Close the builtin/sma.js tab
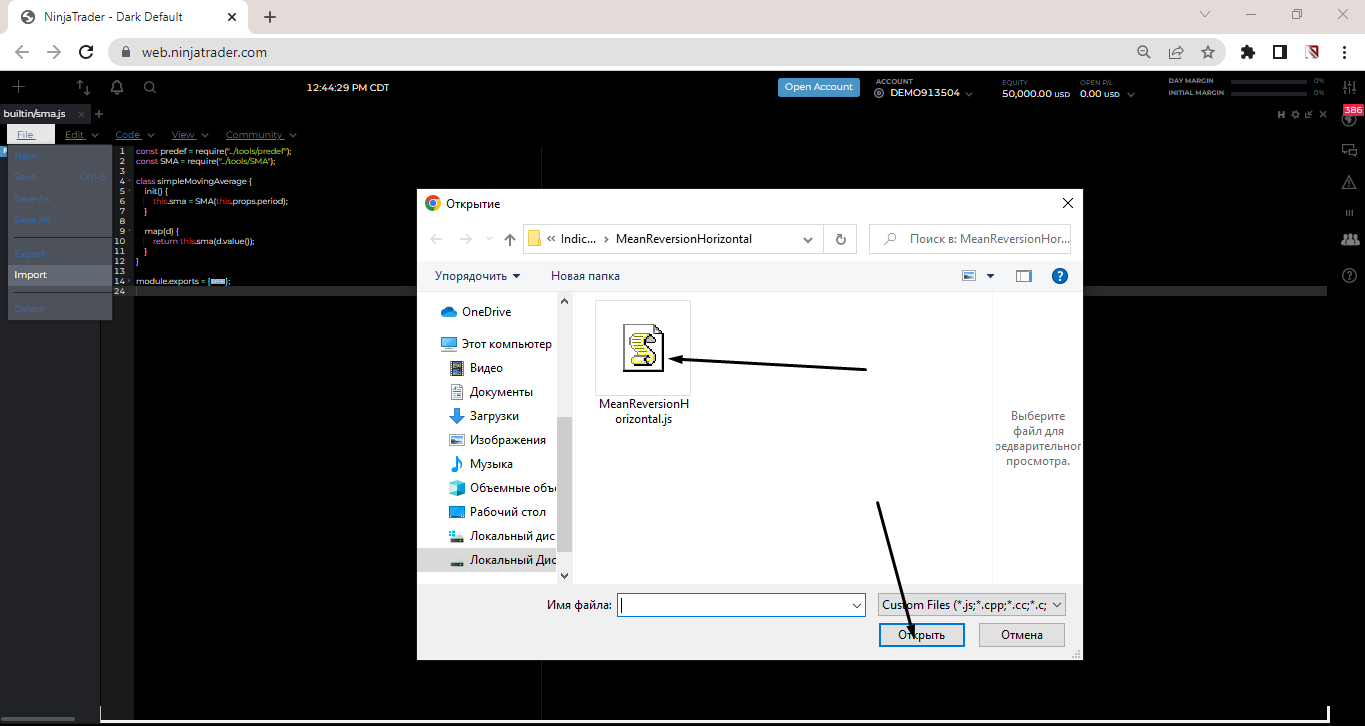This screenshot has width=1365, height=726. tap(82, 114)
